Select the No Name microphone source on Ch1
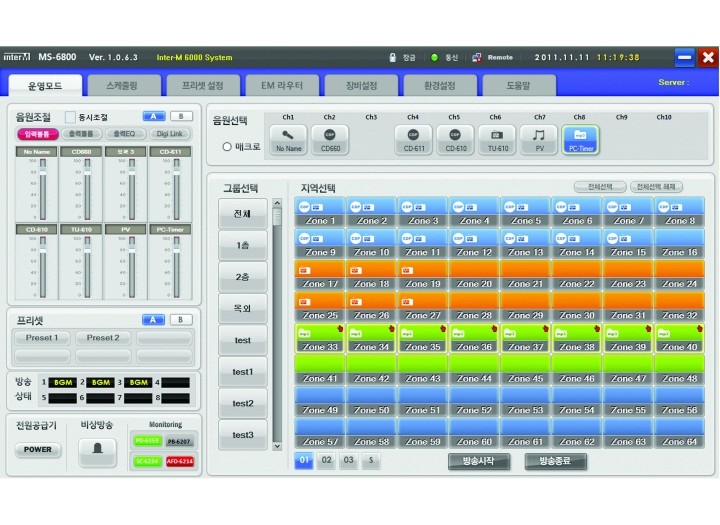Viewport: 720px width, 525px height. pyautogui.click(x=288, y=139)
